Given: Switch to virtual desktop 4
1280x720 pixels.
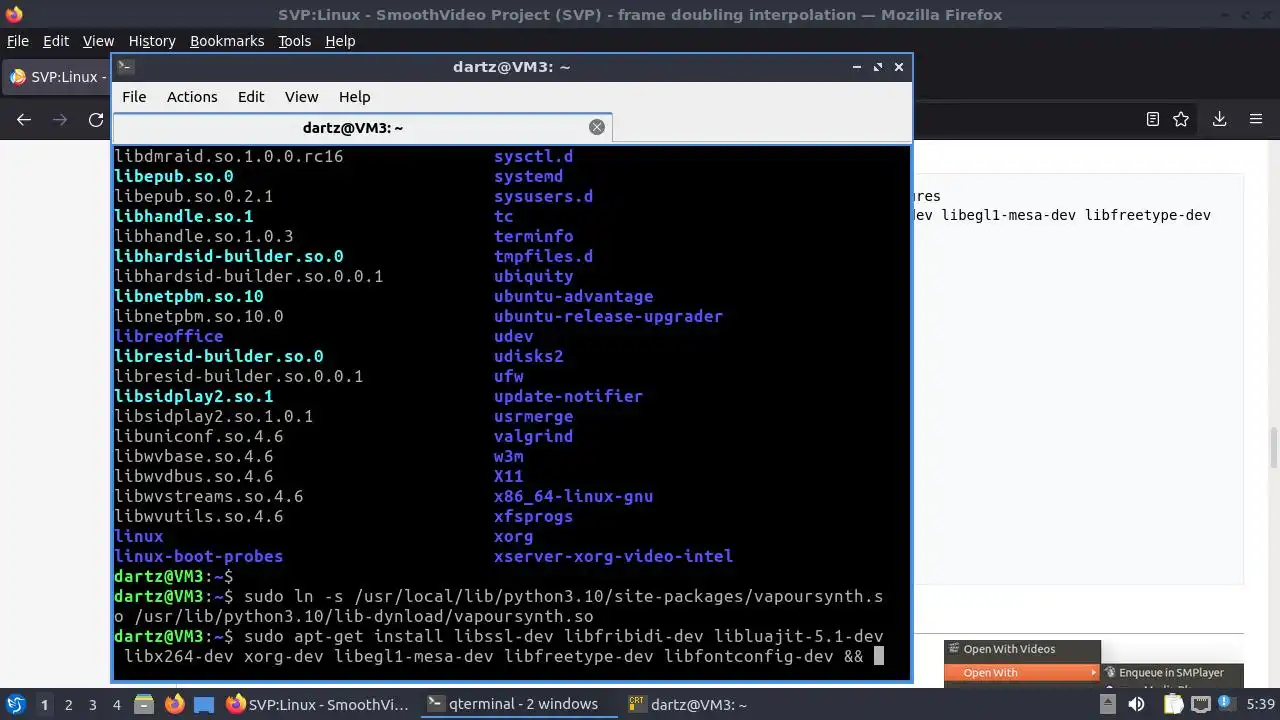Looking at the screenshot, I should [116, 704].
